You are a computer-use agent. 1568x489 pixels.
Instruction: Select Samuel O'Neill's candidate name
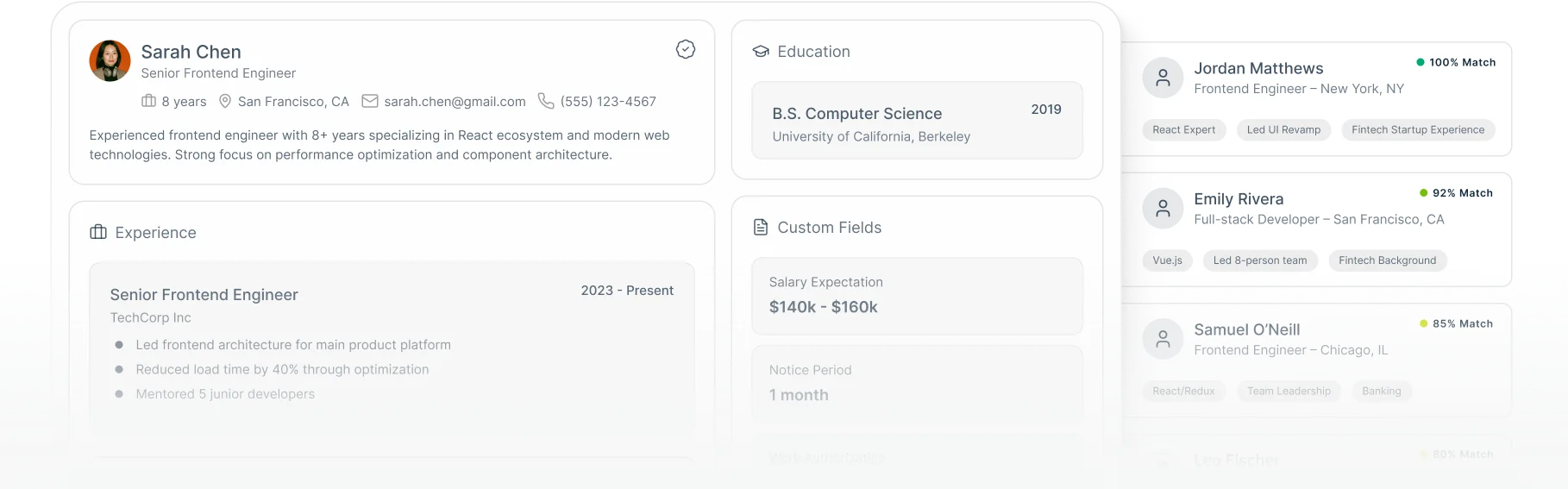click(1247, 329)
